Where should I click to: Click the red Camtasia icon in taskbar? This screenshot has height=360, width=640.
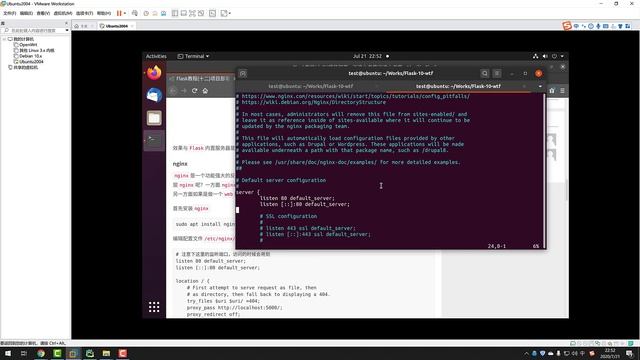[122, 353]
